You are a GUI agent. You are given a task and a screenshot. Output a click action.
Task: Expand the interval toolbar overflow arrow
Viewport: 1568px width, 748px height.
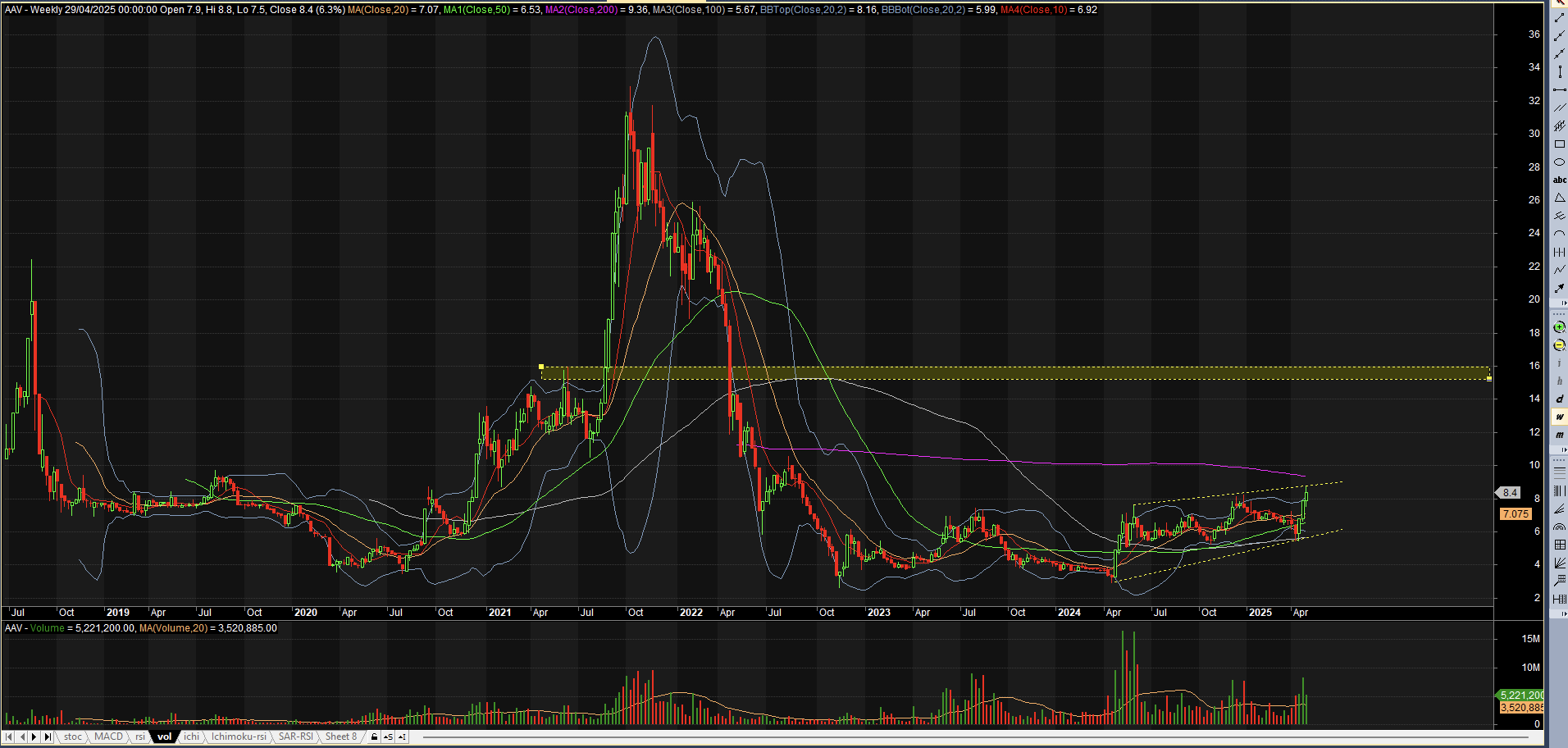[x=1563, y=450]
